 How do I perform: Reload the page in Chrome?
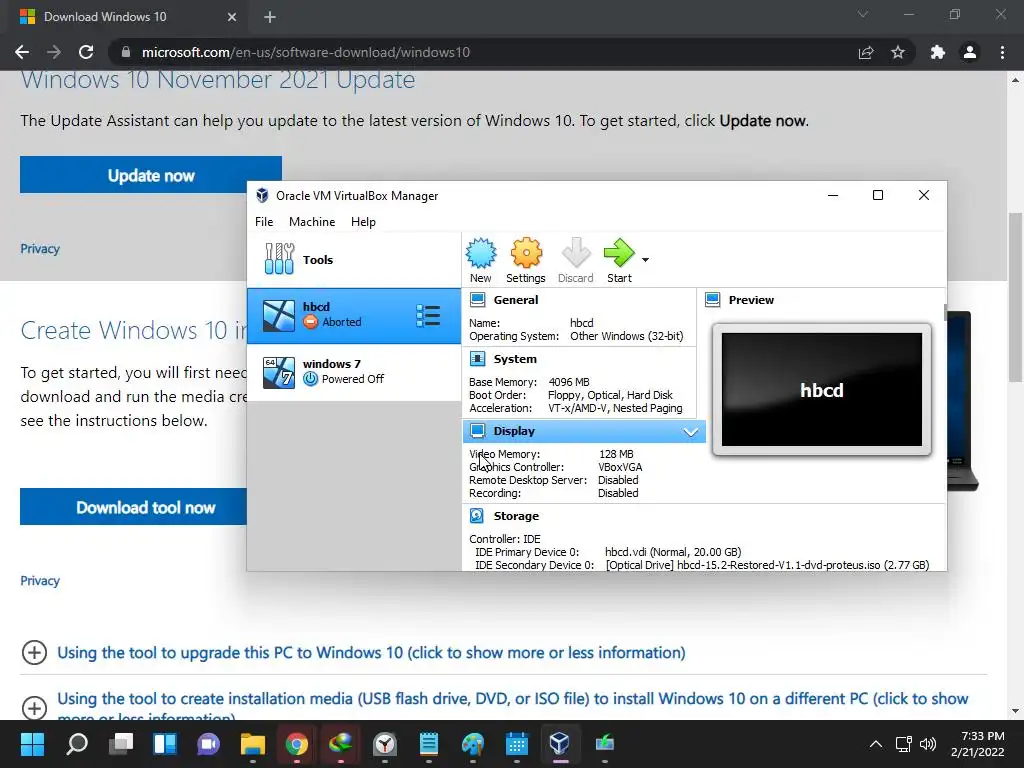pyautogui.click(x=86, y=52)
